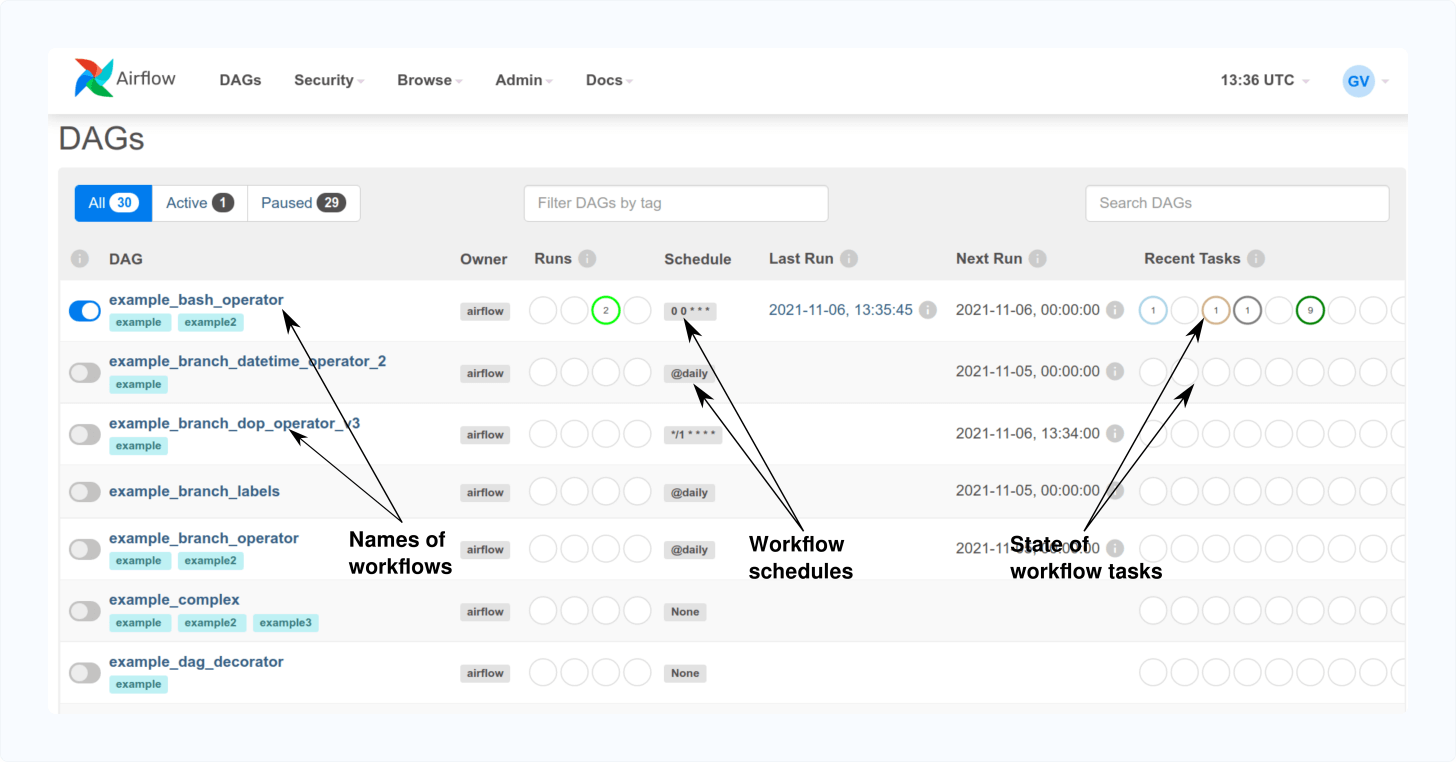
Task: Open the 13:36 UTC timezone dropdown
Action: [1265, 80]
